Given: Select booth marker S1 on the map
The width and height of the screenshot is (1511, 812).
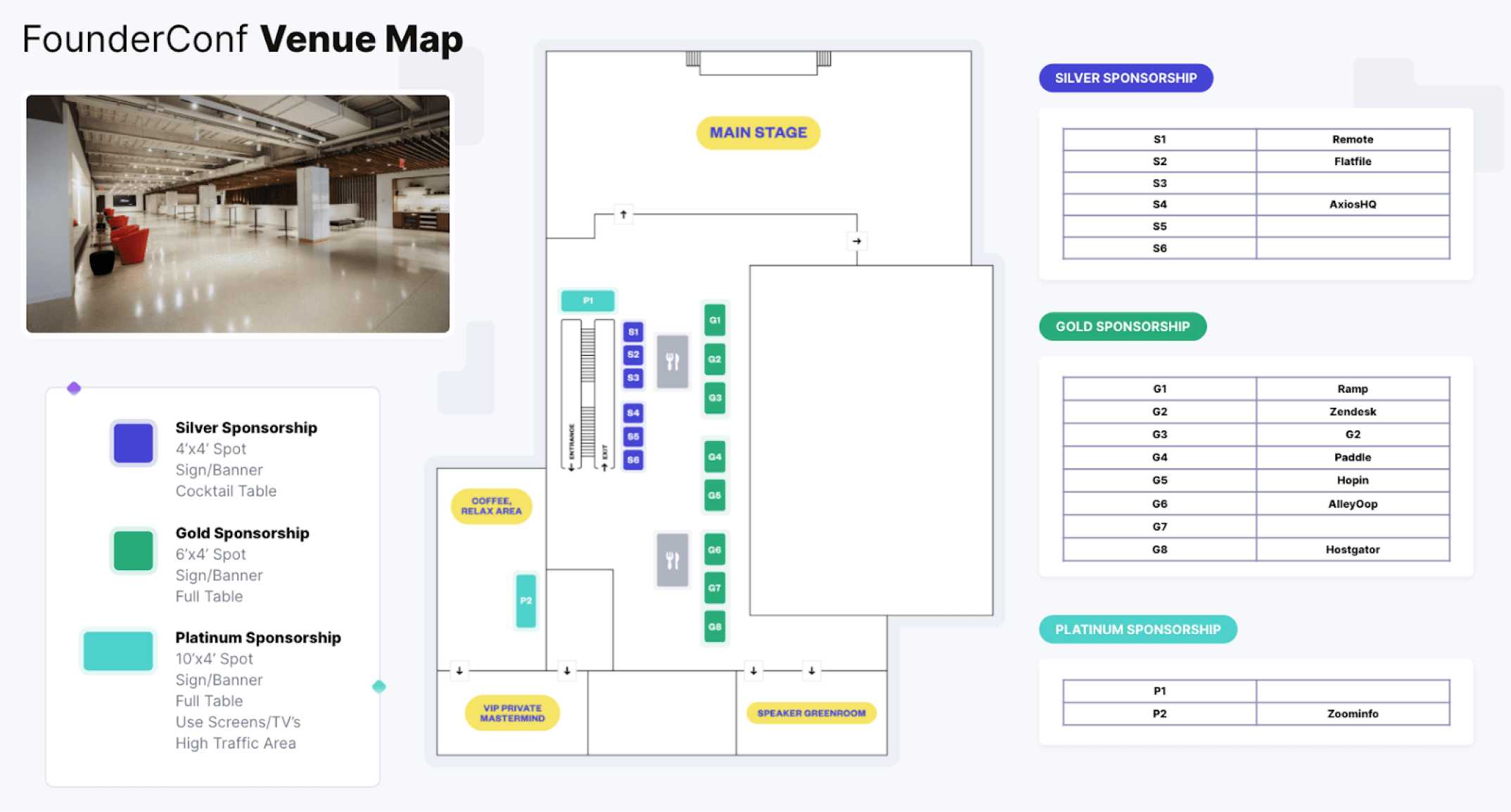Looking at the screenshot, I should click(632, 330).
